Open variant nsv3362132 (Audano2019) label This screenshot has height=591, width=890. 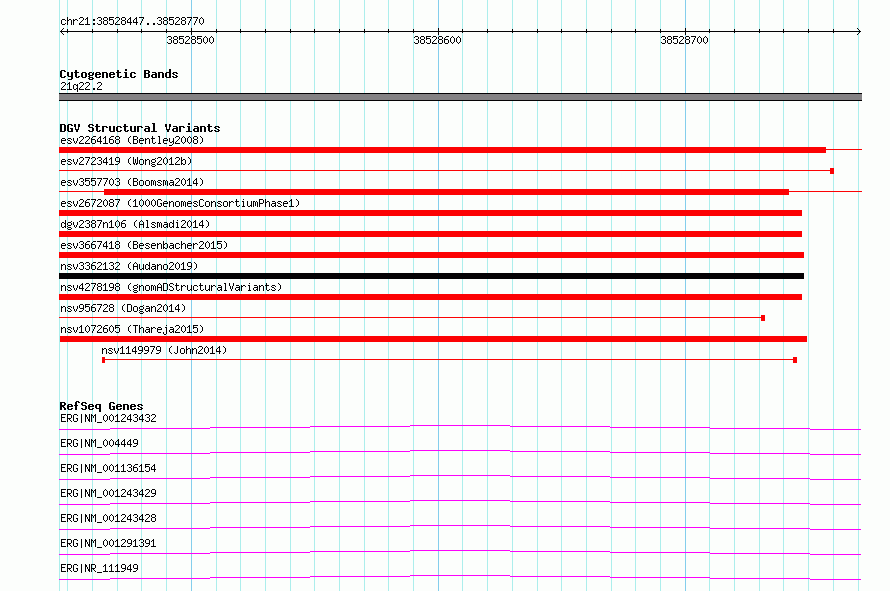(129, 266)
